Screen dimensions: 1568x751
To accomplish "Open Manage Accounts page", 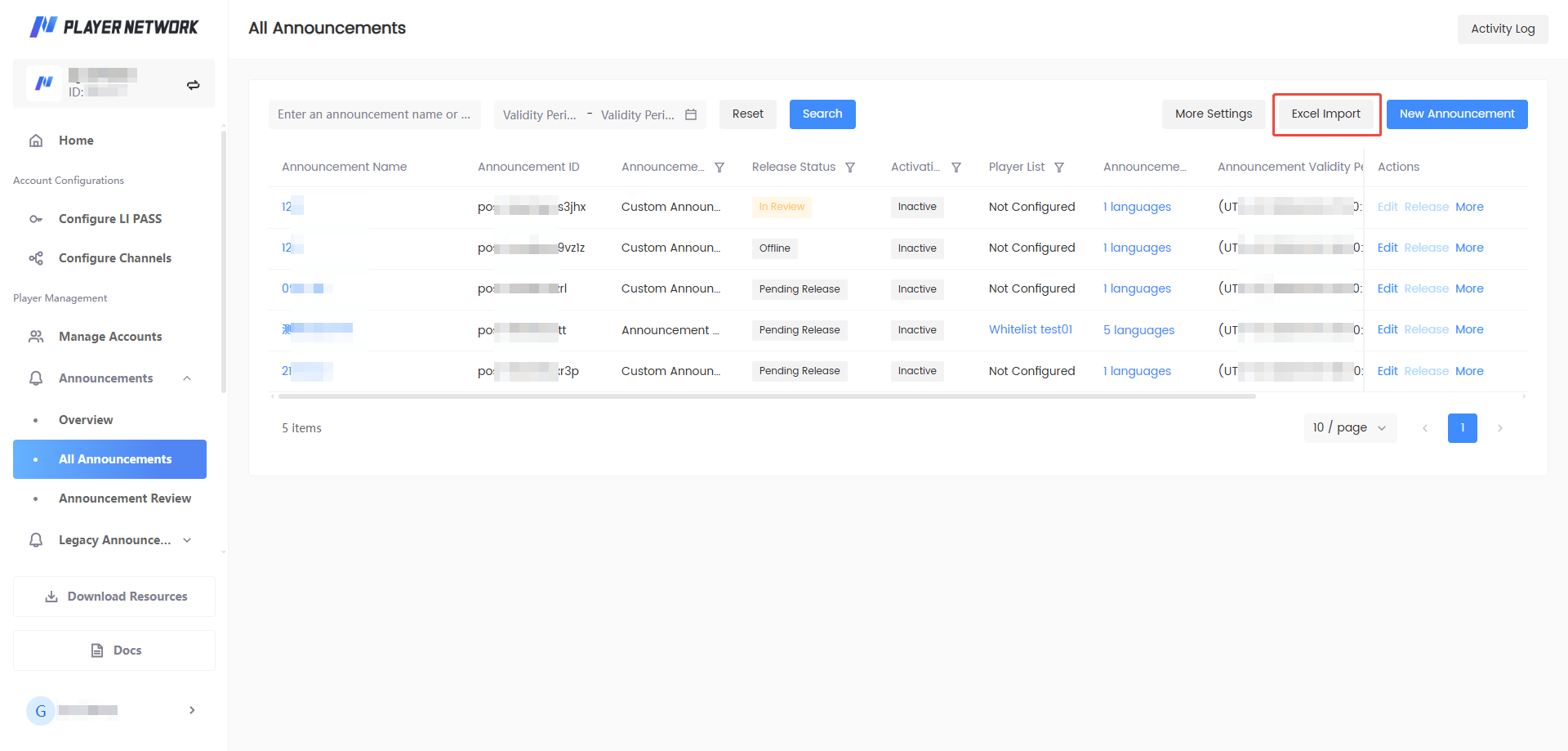I will pos(110,337).
